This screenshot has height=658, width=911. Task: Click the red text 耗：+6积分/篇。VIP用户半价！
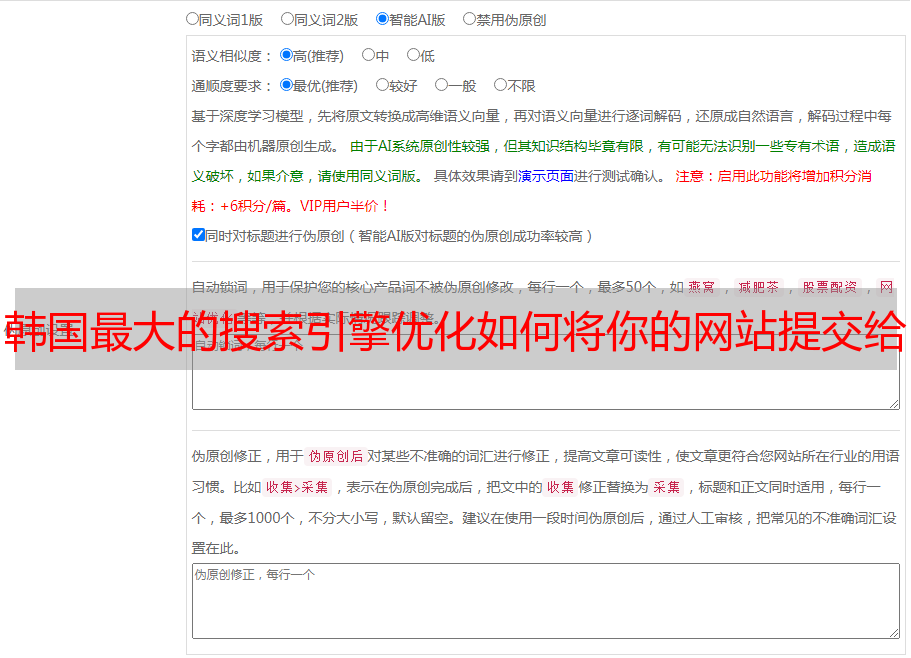tap(290, 206)
